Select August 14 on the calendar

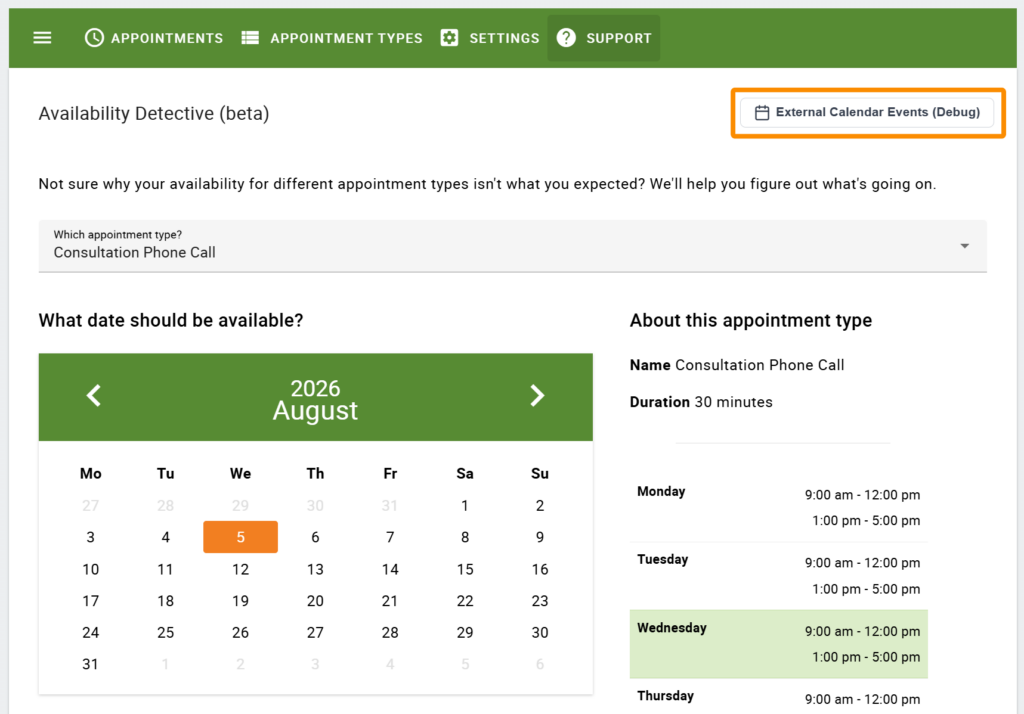point(390,569)
